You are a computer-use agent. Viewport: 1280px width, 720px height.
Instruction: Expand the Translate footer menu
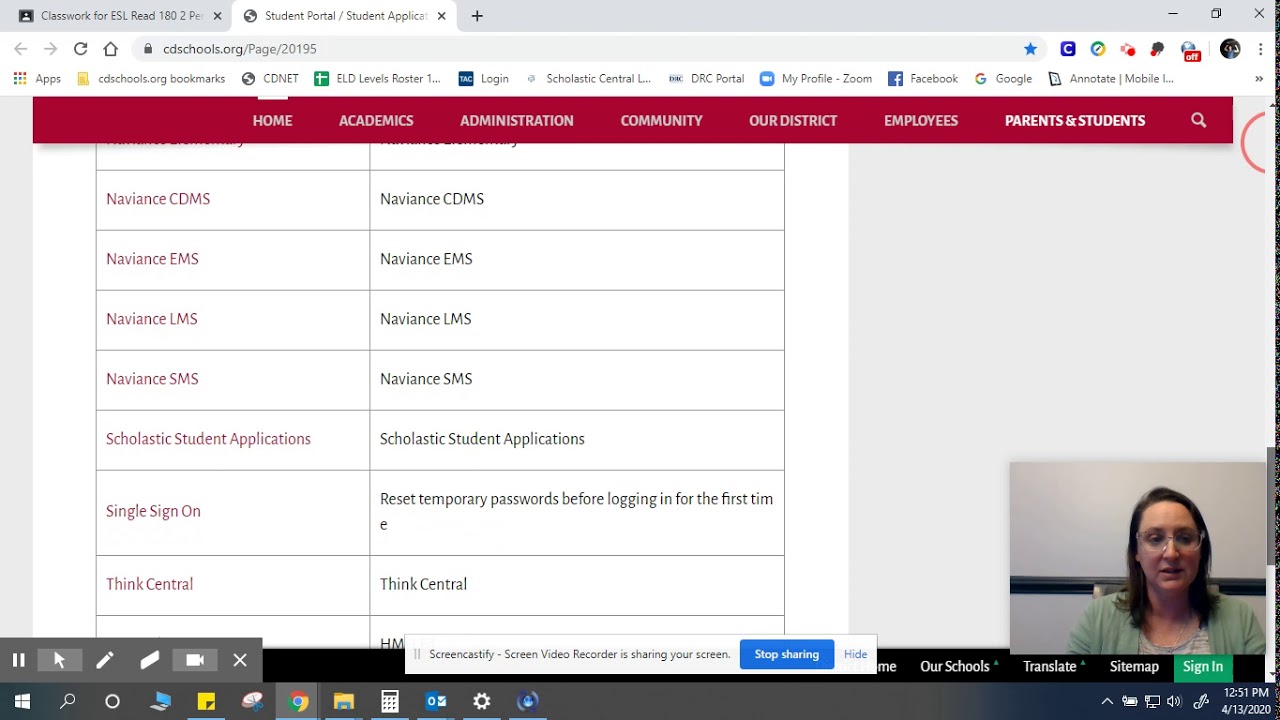[x=1054, y=666]
